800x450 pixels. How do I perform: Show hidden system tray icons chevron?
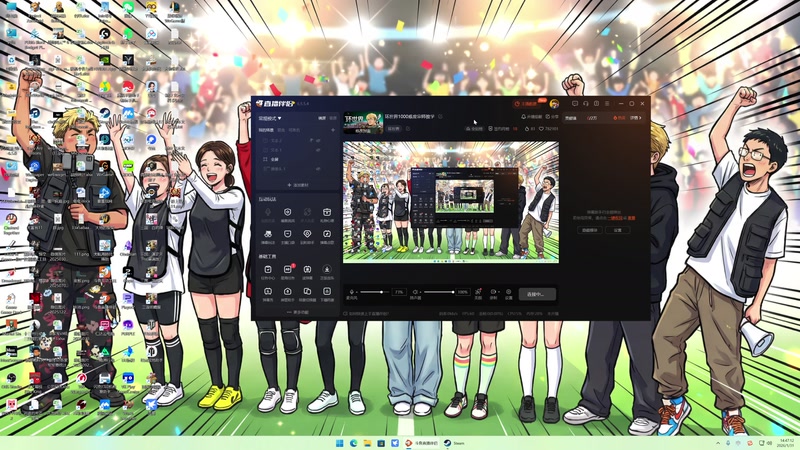point(718,443)
